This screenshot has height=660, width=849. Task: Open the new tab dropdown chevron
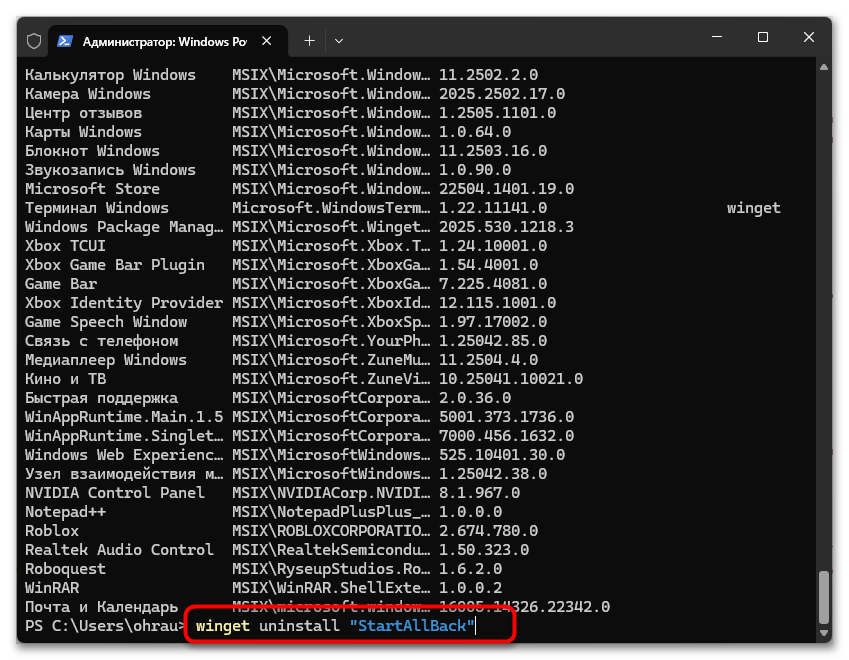340,40
